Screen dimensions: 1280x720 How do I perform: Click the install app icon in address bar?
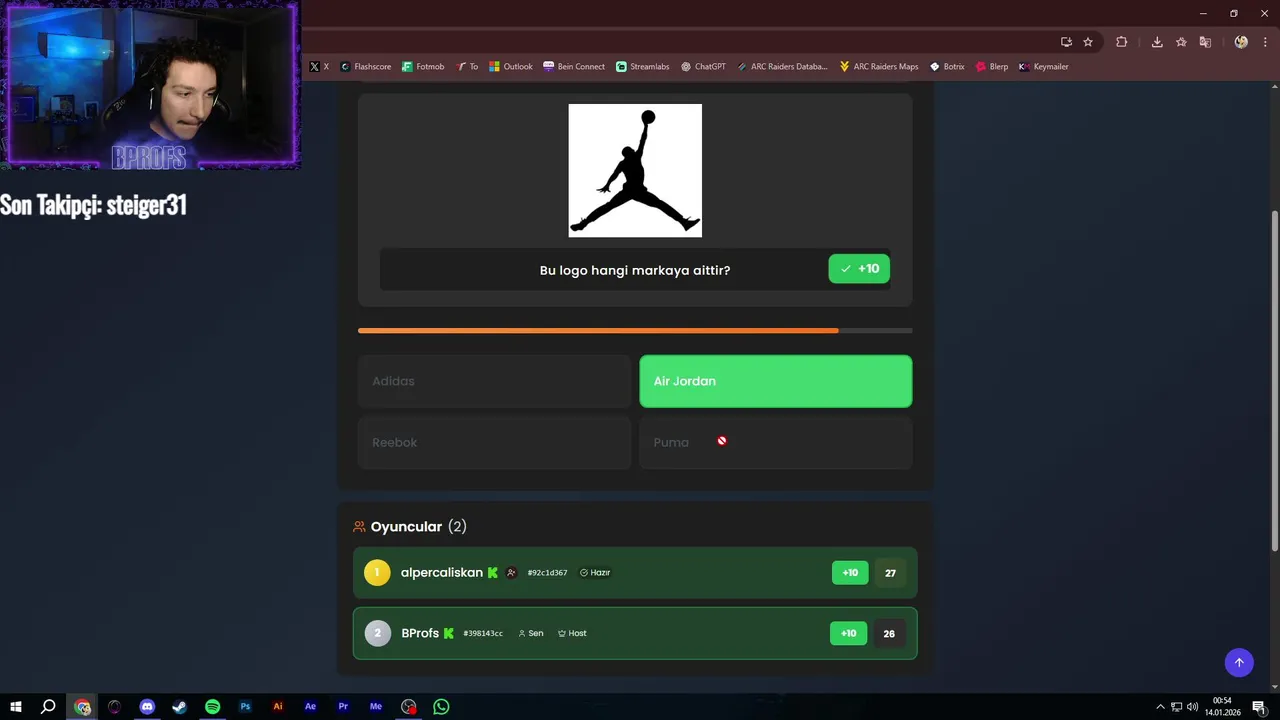[1066, 42]
